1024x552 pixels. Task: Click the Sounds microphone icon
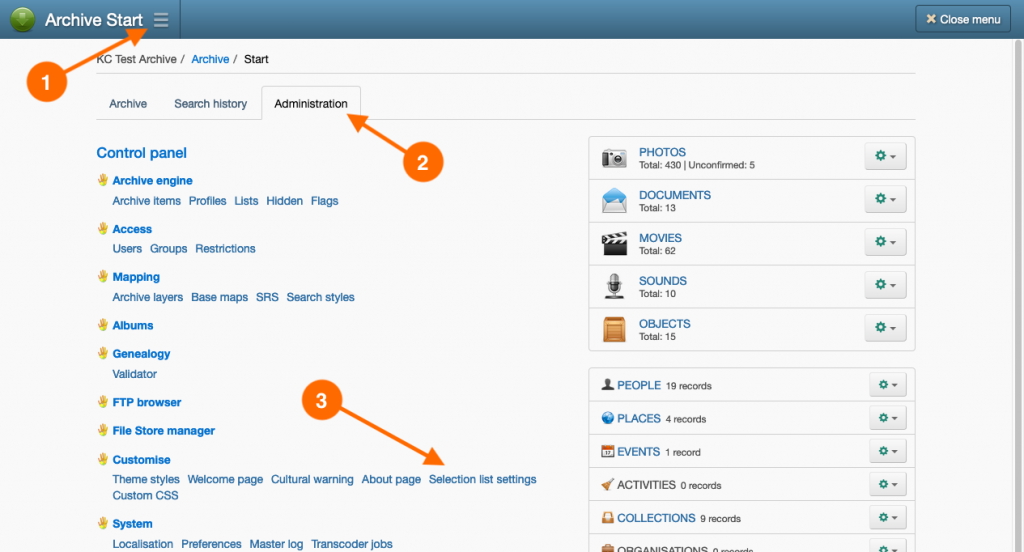(614, 286)
